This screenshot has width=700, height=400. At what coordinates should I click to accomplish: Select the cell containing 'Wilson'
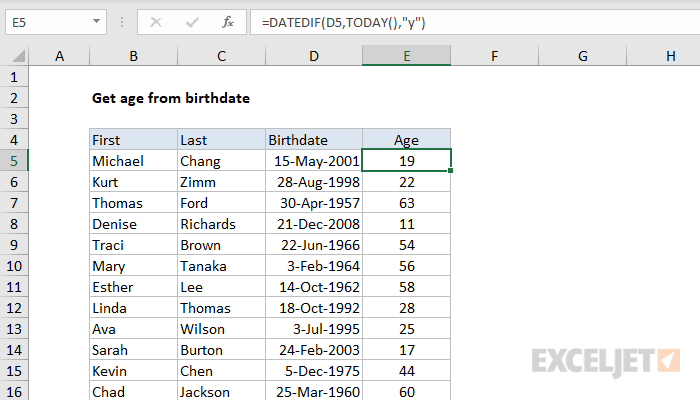click(221, 329)
